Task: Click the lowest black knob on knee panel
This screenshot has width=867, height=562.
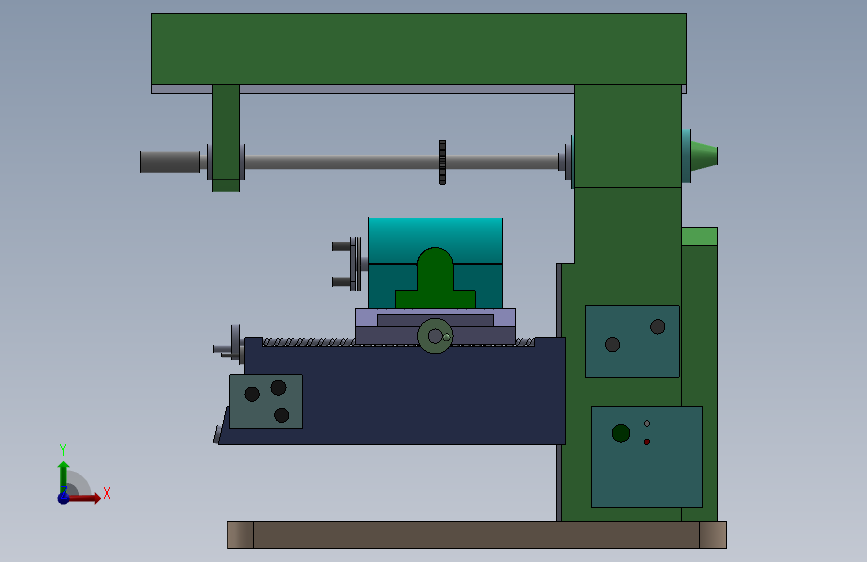Action: coord(281,415)
